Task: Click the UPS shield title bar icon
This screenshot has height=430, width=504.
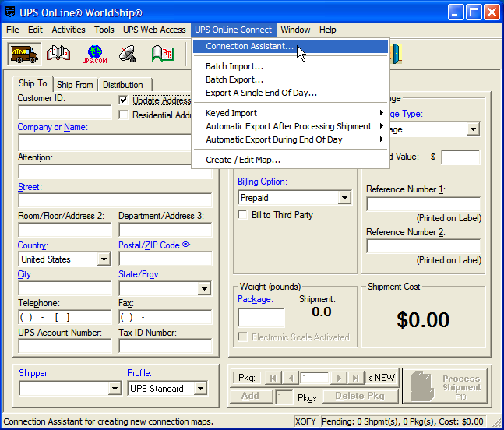Action: pyautogui.click(x=10, y=12)
